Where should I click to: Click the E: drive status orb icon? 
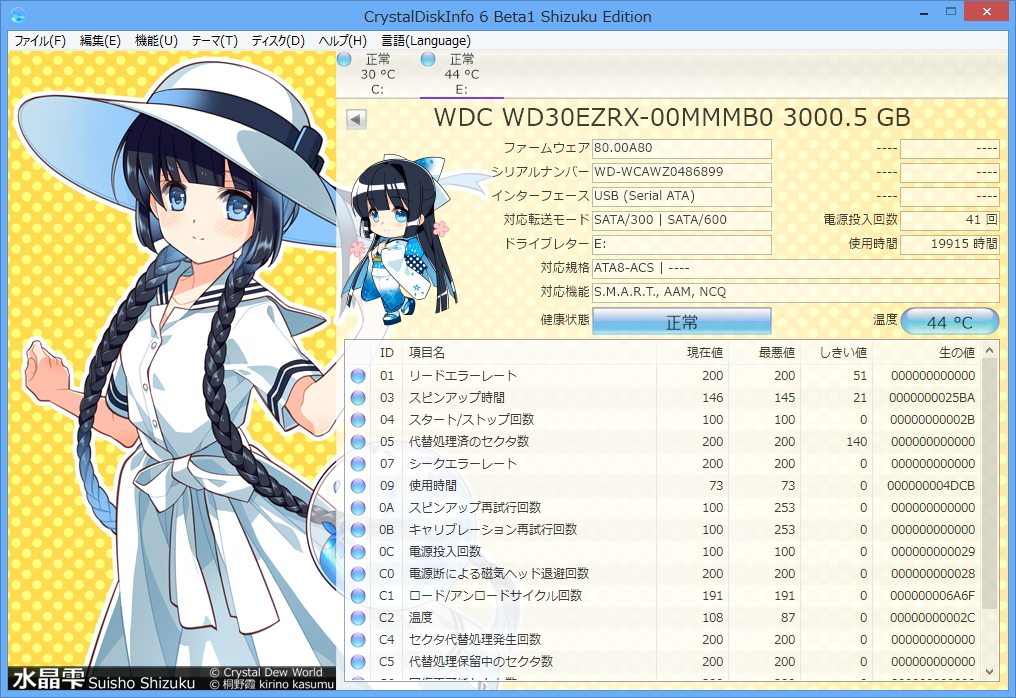[x=428, y=60]
